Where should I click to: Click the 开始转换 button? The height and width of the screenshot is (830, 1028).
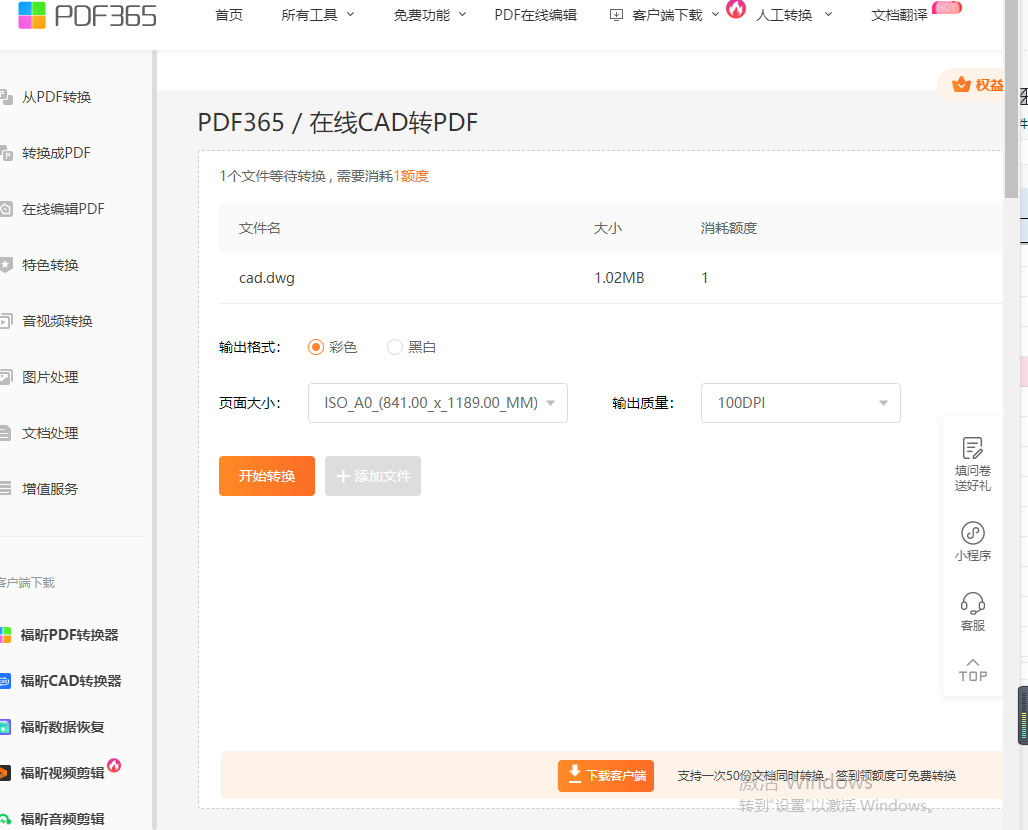tap(267, 476)
